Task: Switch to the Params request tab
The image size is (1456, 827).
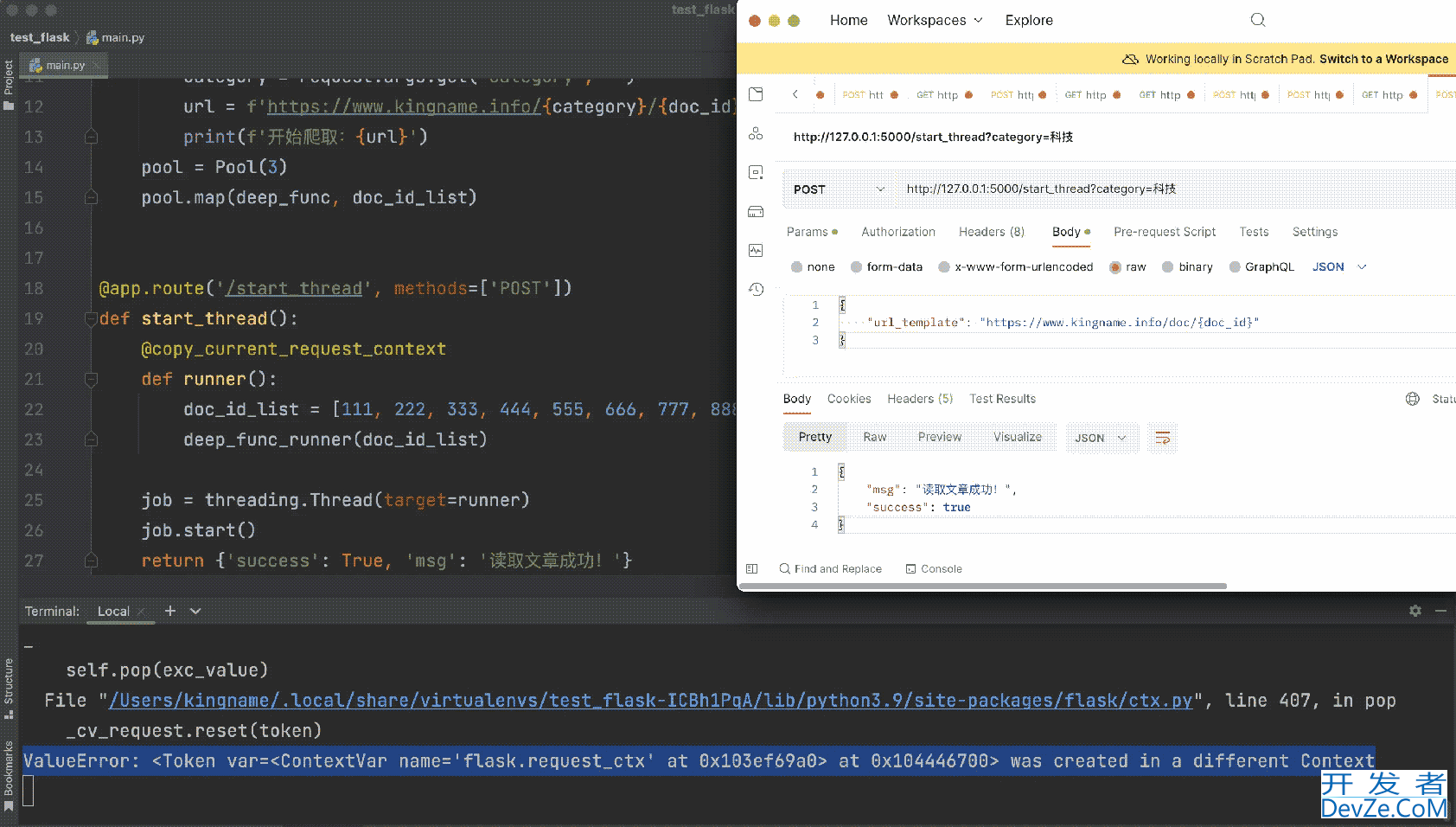Action: [x=808, y=232]
